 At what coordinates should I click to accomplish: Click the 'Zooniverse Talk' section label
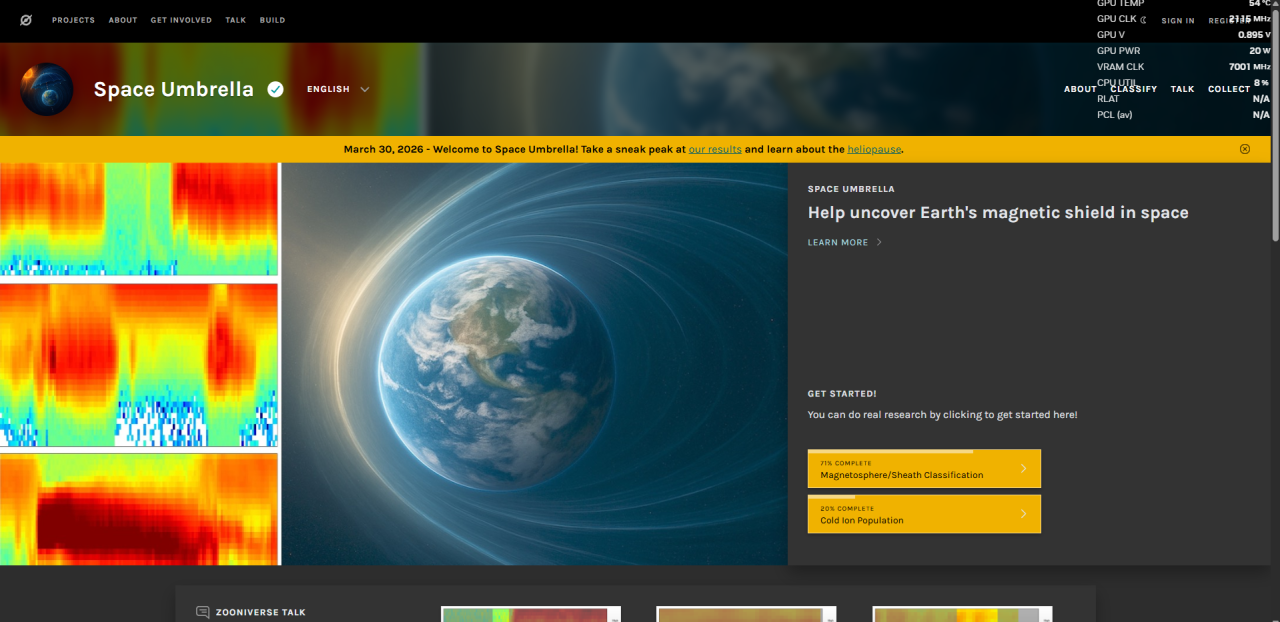[x=261, y=612]
